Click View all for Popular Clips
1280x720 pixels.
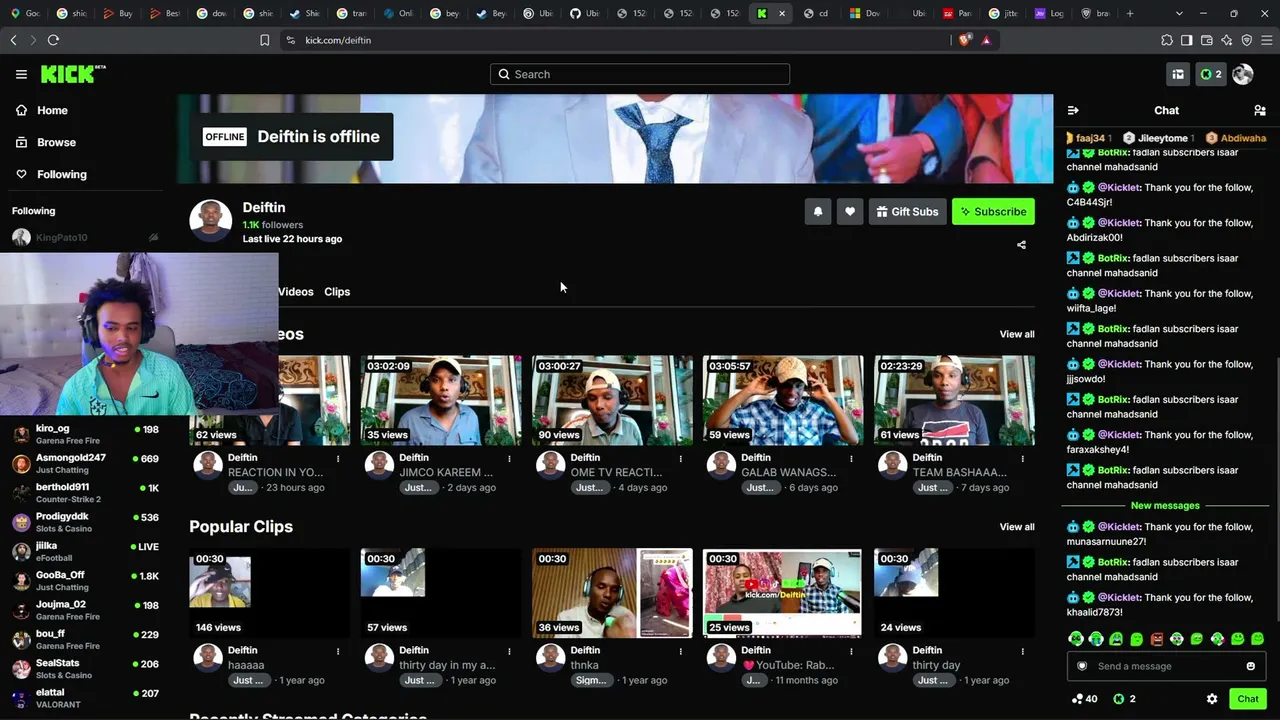[1017, 527]
